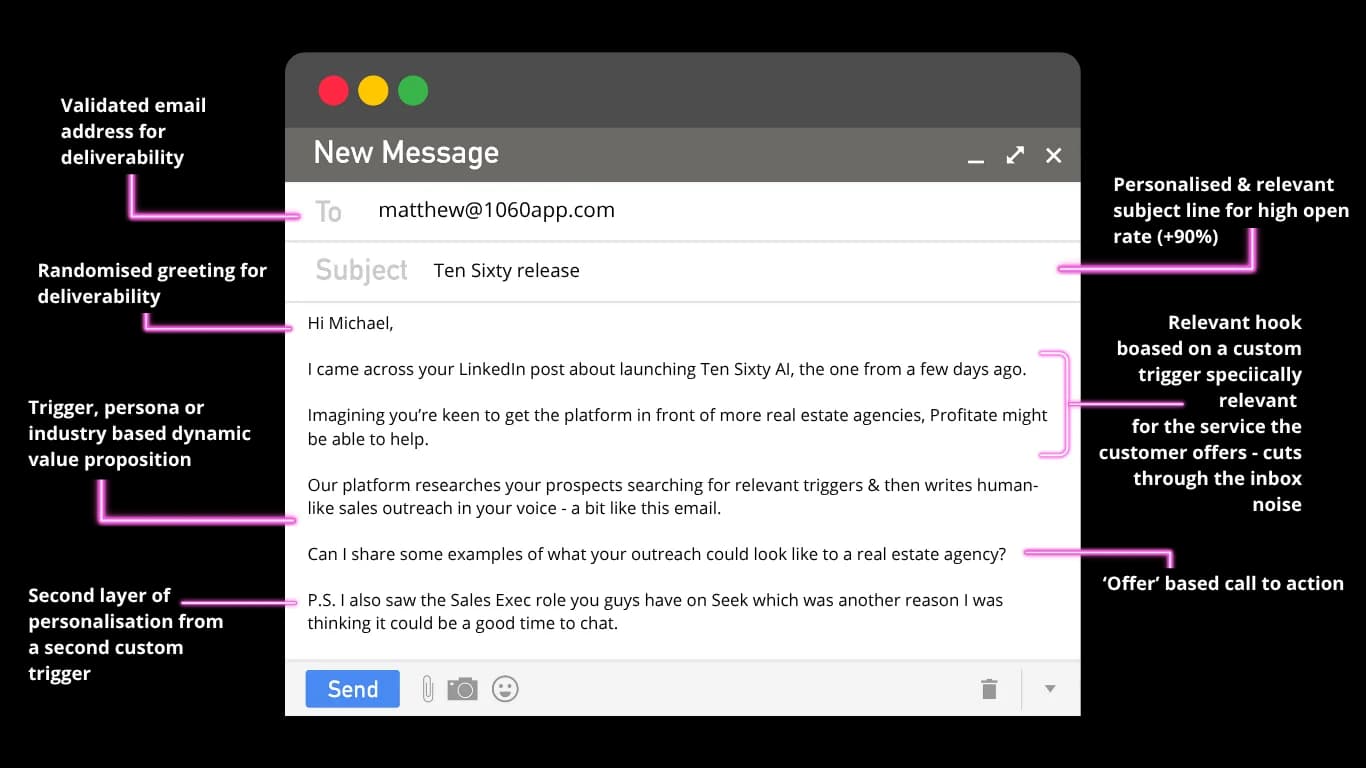This screenshot has width=1366, height=768.
Task: Click the minimize dash icon
Action: (975, 160)
